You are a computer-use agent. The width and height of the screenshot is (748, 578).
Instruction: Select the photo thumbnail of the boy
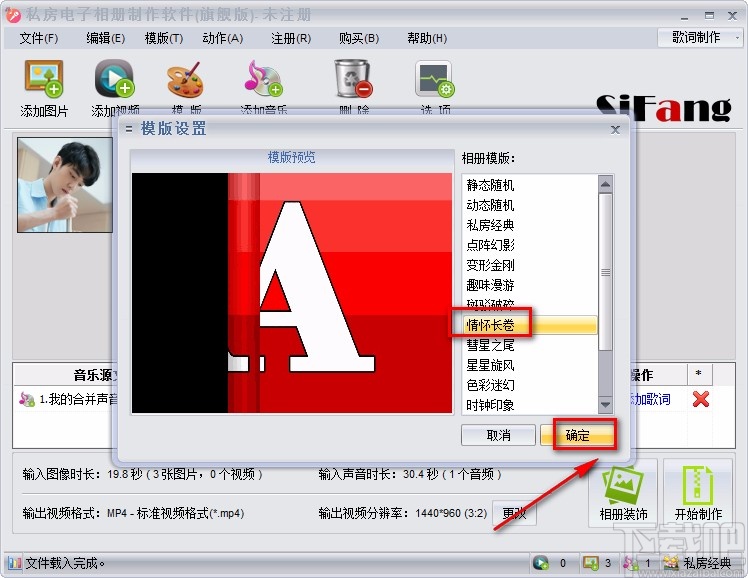click(65, 185)
